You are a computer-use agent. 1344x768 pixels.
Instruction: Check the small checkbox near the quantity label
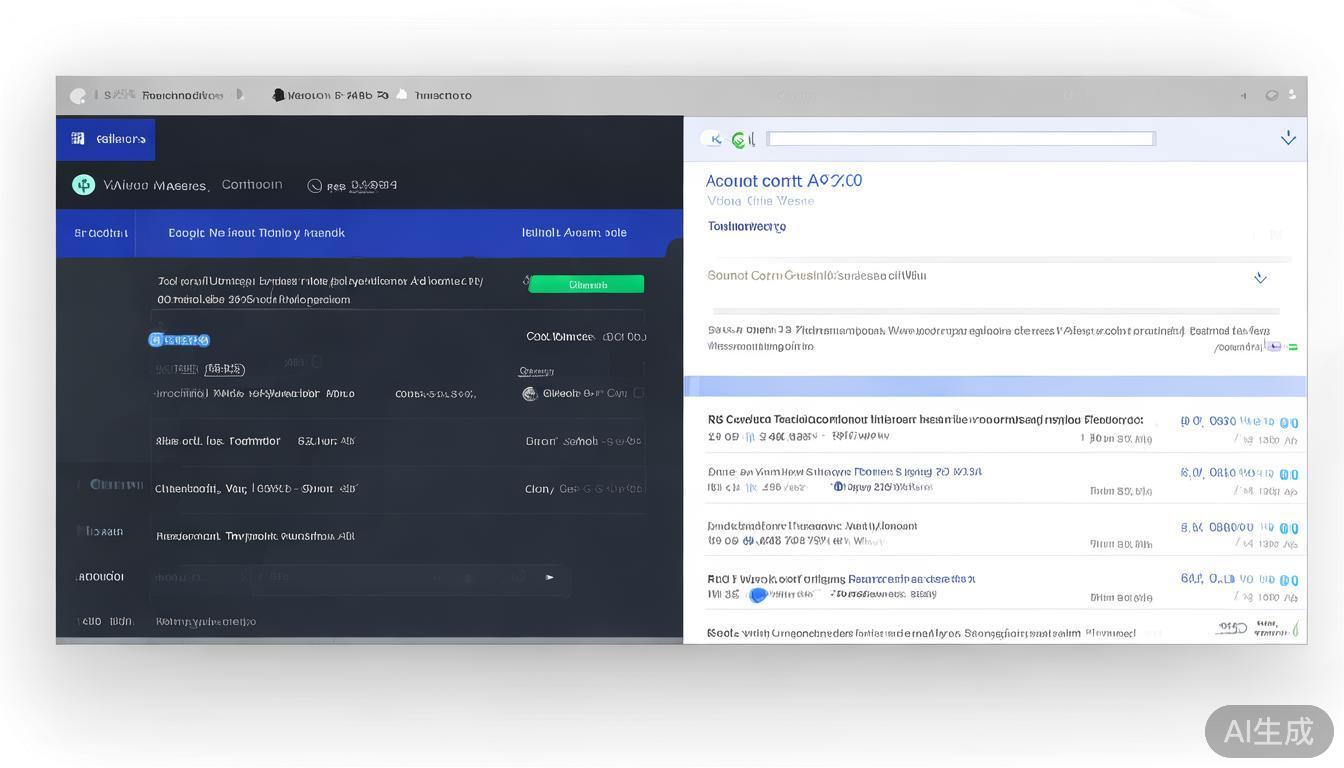point(317,362)
